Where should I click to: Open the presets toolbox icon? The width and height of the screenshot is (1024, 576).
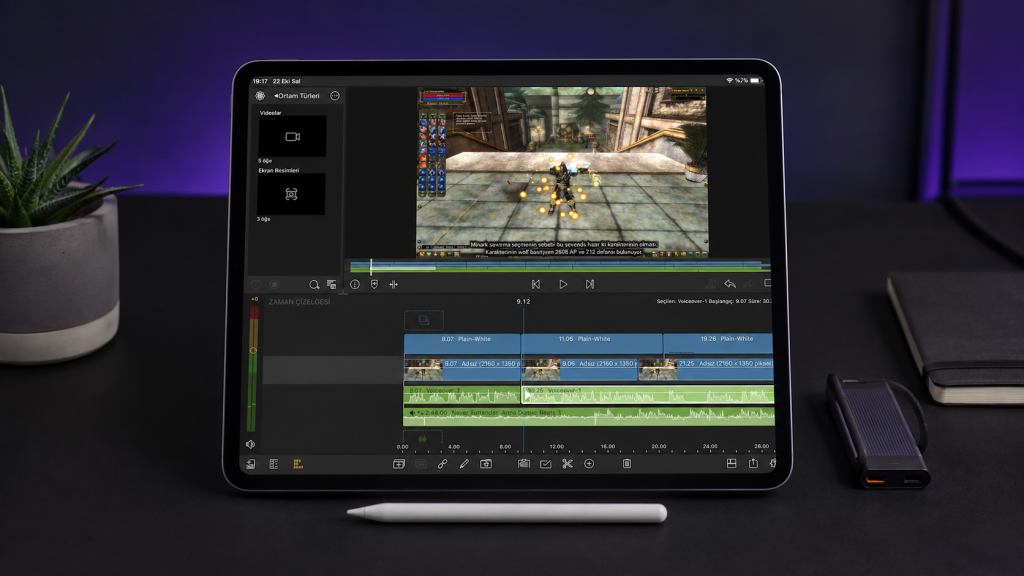tap(524, 464)
